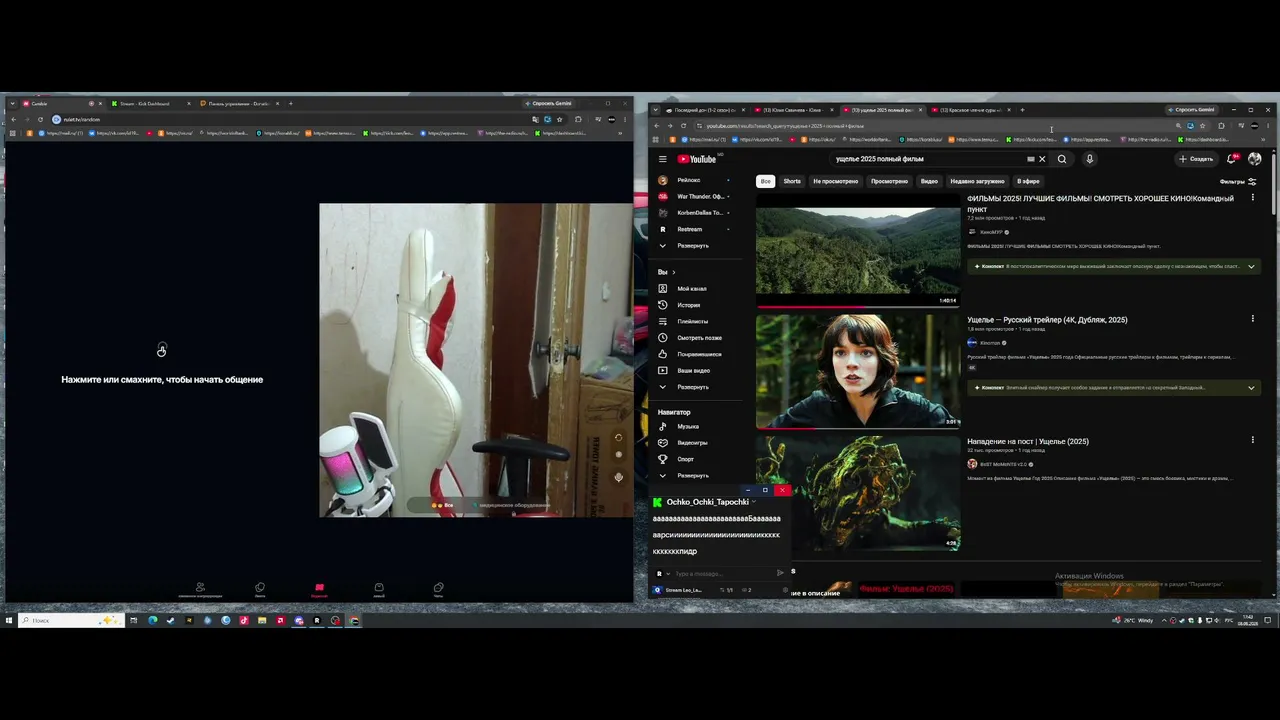Select the Недавно загружено filter chip

[977, 181]
